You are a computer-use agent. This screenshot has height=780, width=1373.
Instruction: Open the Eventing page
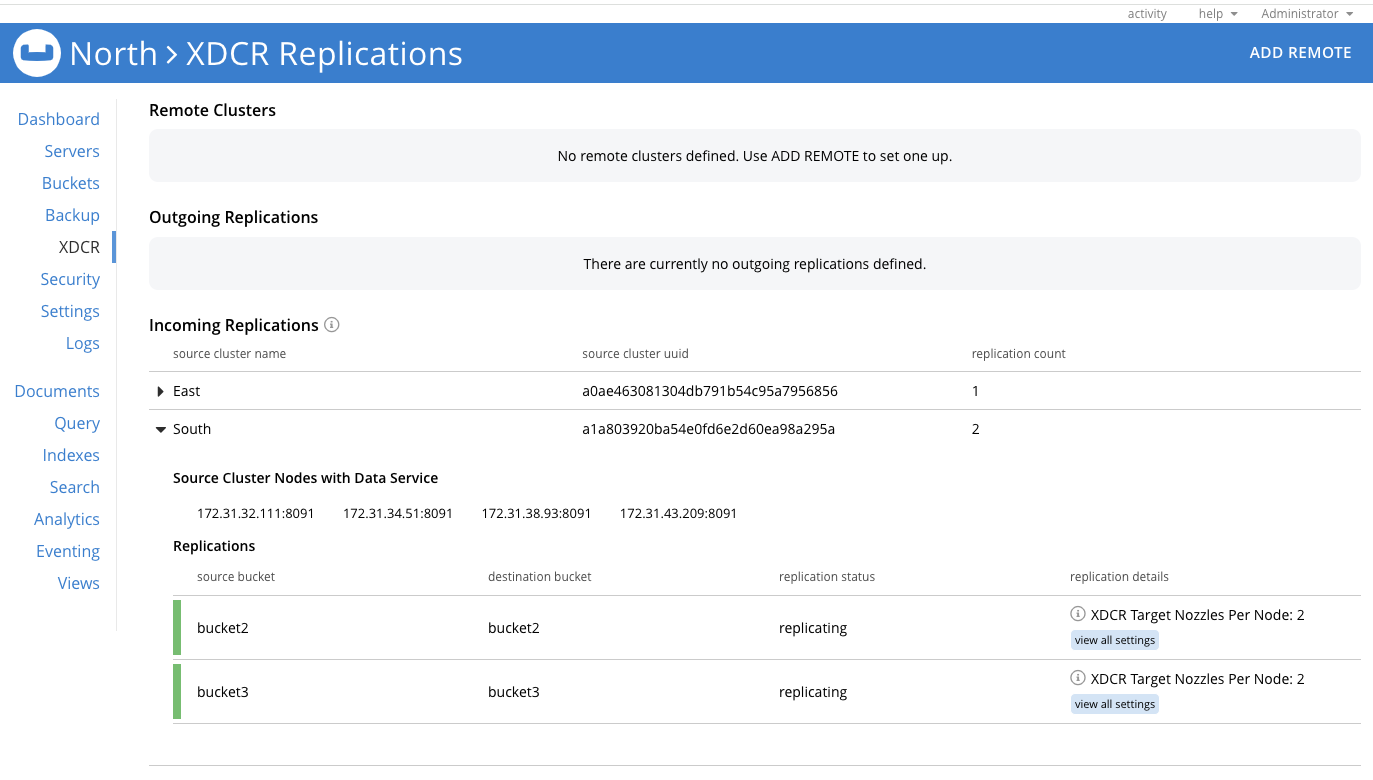68,551
